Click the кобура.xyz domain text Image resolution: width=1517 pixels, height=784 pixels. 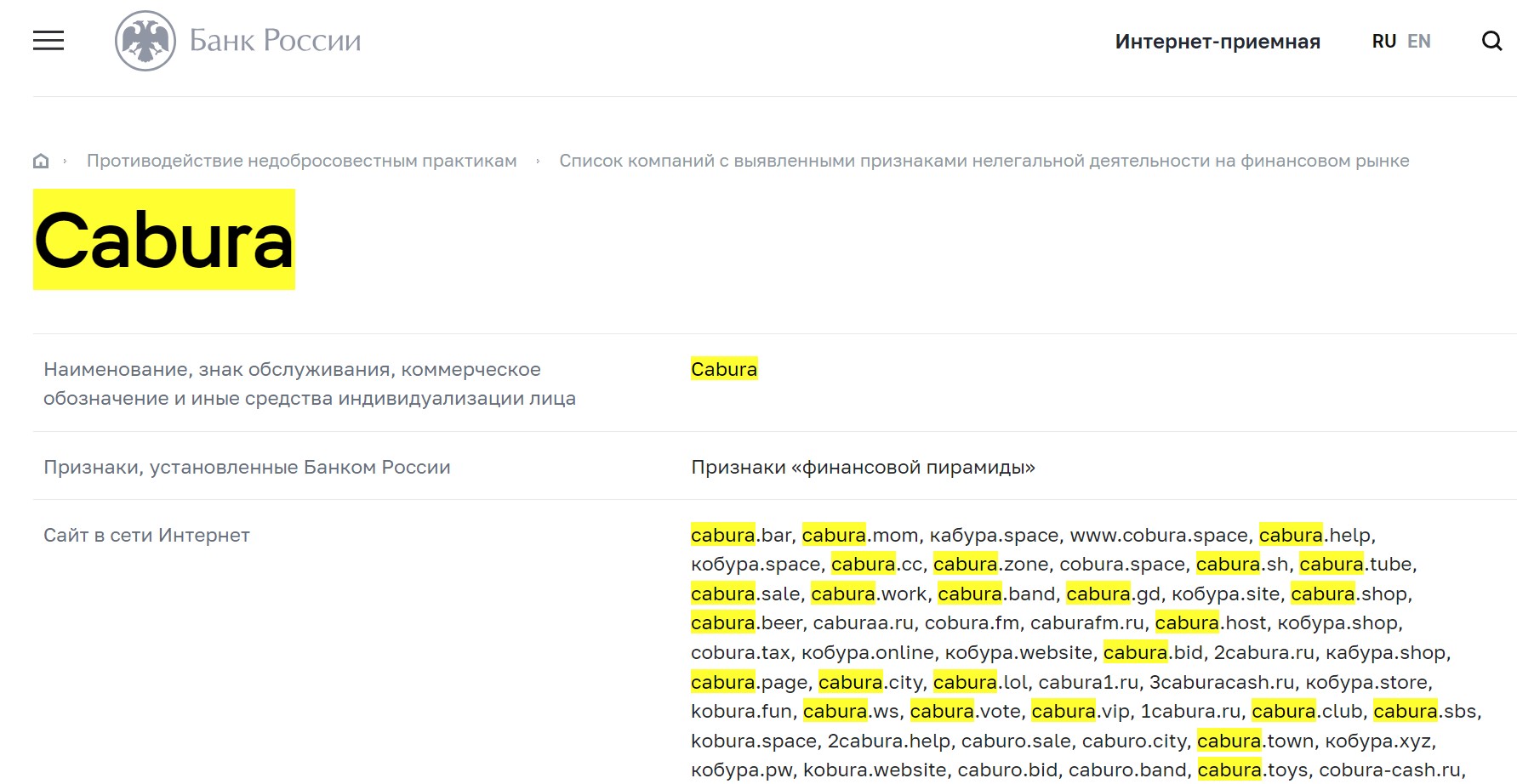[1377, 741]
